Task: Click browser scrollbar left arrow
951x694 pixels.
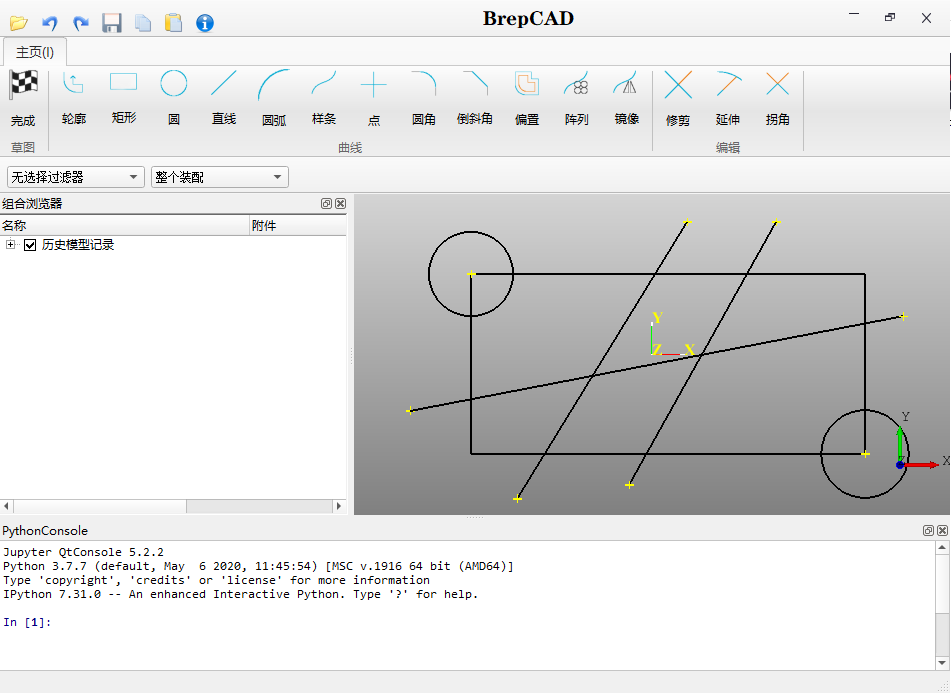Action: point(6,506)
